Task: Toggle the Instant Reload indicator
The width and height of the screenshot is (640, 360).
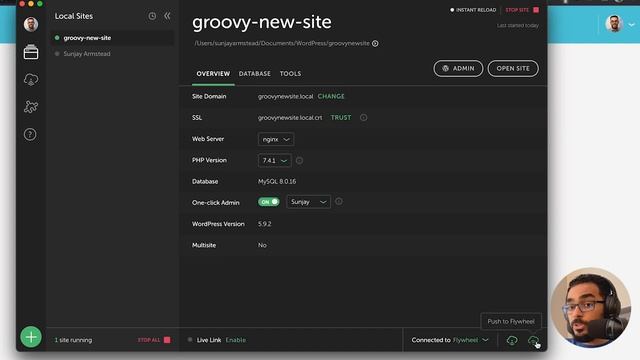Action: coord(473,10)
